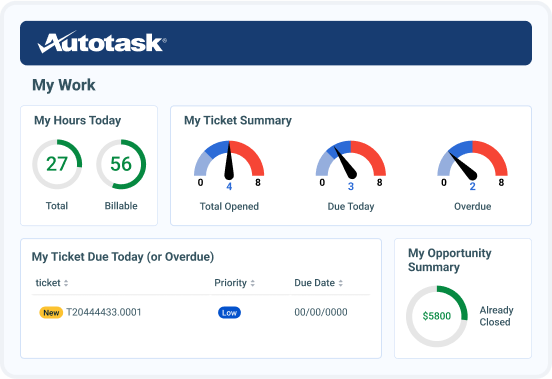Click the My Hours Today heading
Screen dimensions: 552x379
click(77, 120)
